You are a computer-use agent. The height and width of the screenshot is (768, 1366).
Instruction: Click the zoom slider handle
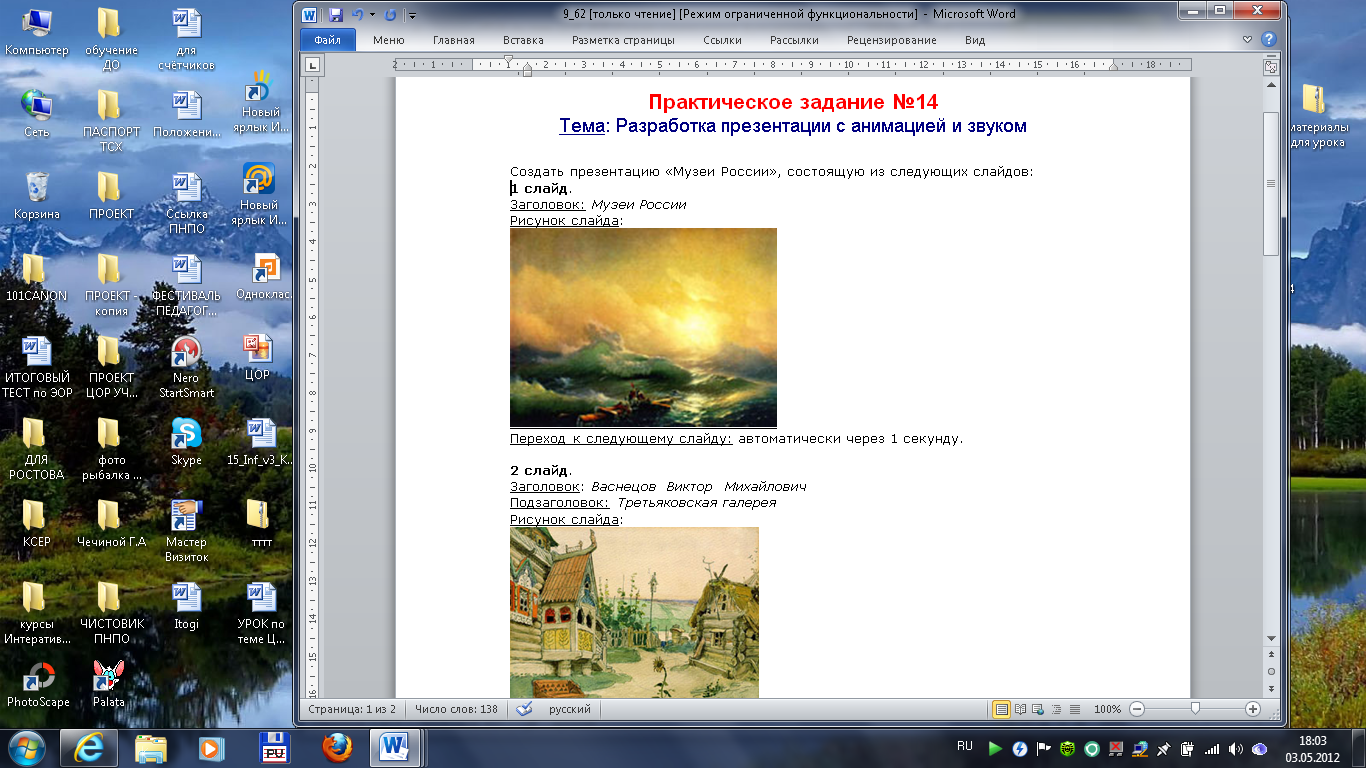(1194, 709)
